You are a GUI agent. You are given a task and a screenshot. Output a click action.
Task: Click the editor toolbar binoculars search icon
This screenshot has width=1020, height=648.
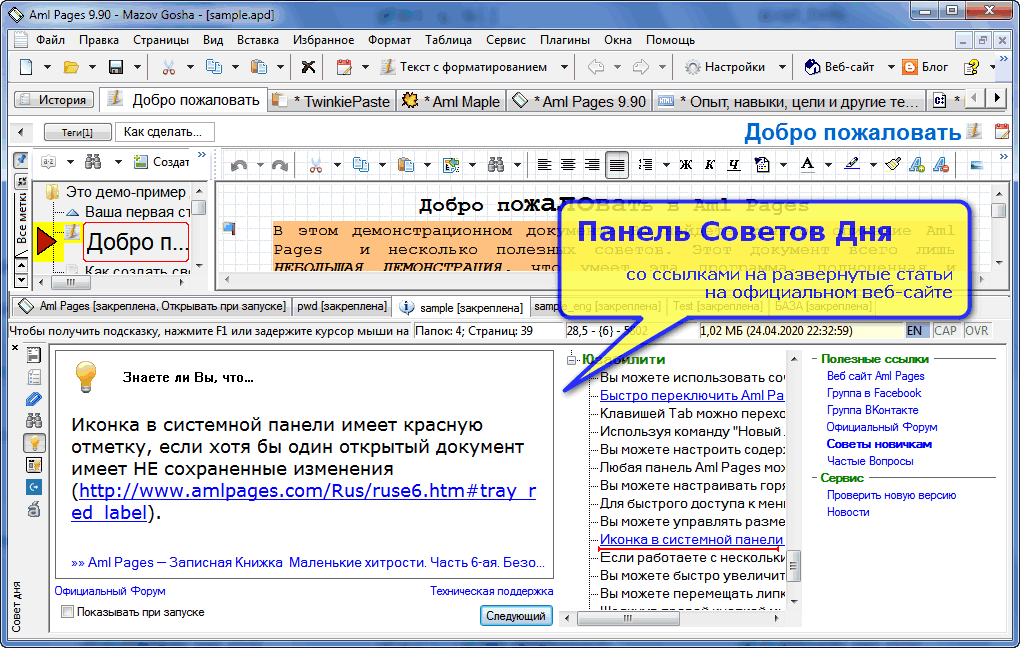[x=496, y=165]
